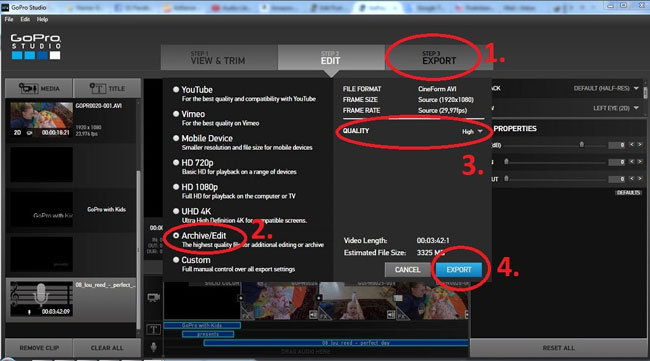Click increase arrow in topmost Properties slider row
650x361 pixels.
coord(640,144)
